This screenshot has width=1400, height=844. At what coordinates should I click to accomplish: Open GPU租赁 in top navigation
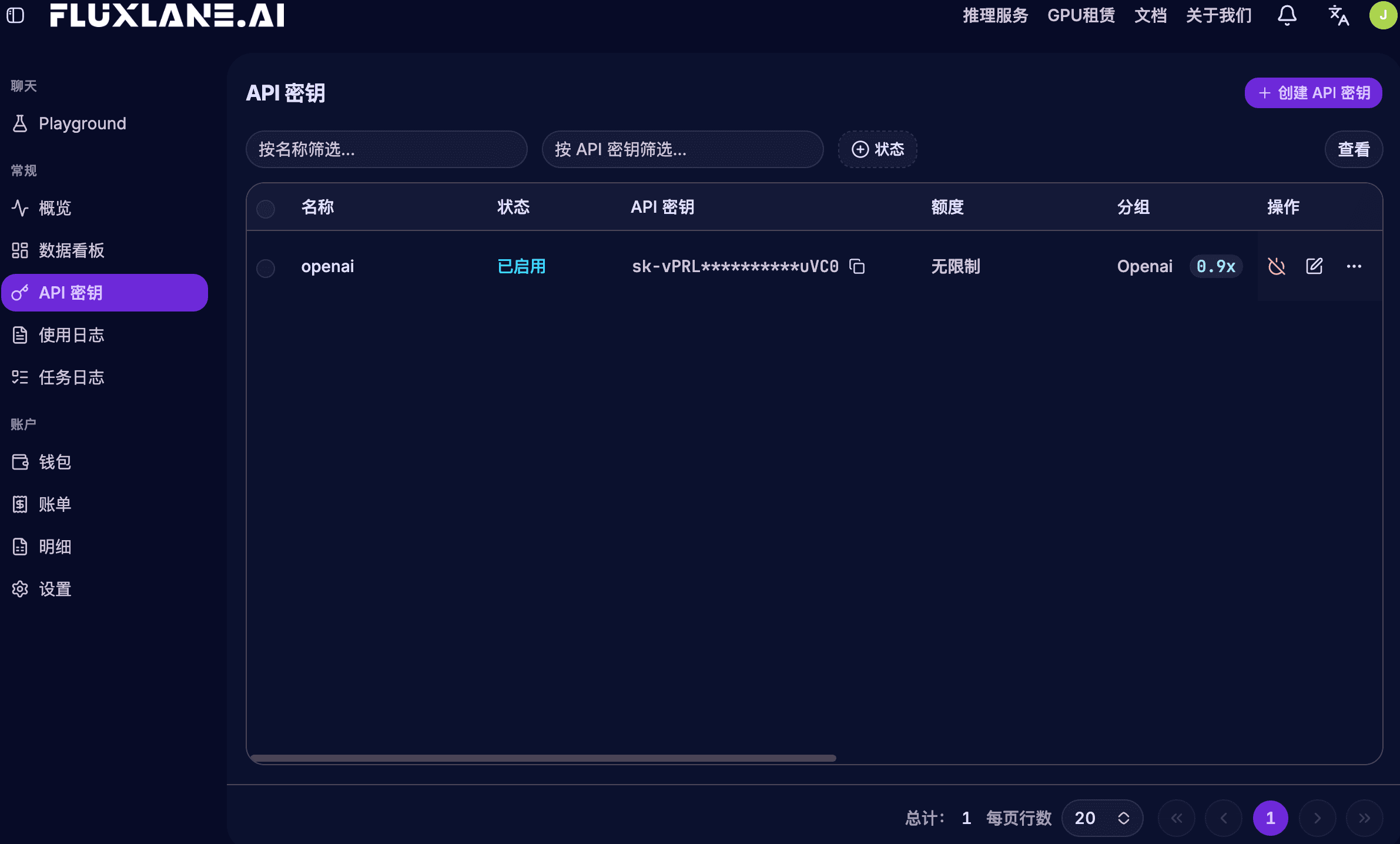1081,15
